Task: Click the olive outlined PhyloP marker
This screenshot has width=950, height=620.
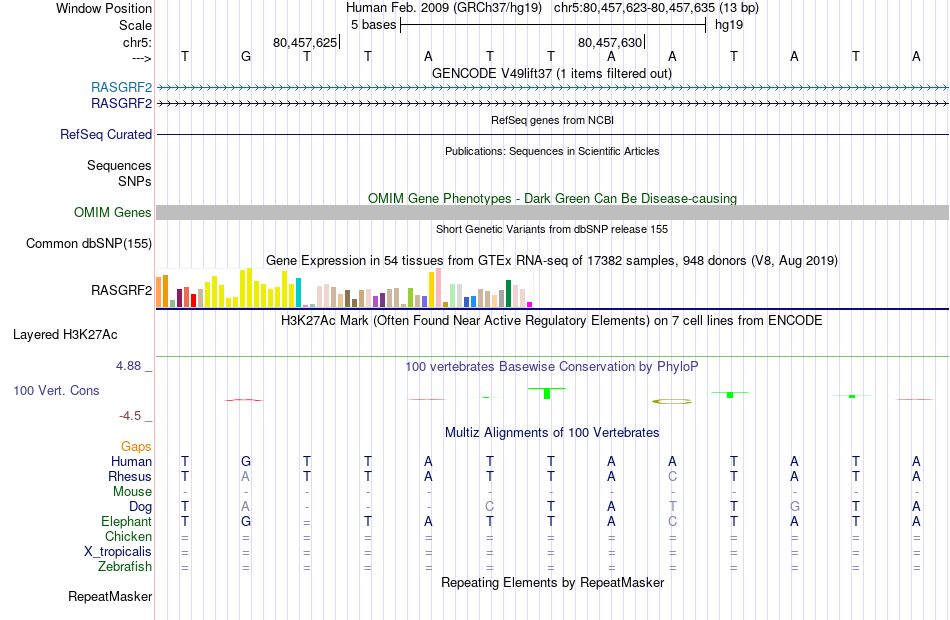Action: (x=672, y=401)
